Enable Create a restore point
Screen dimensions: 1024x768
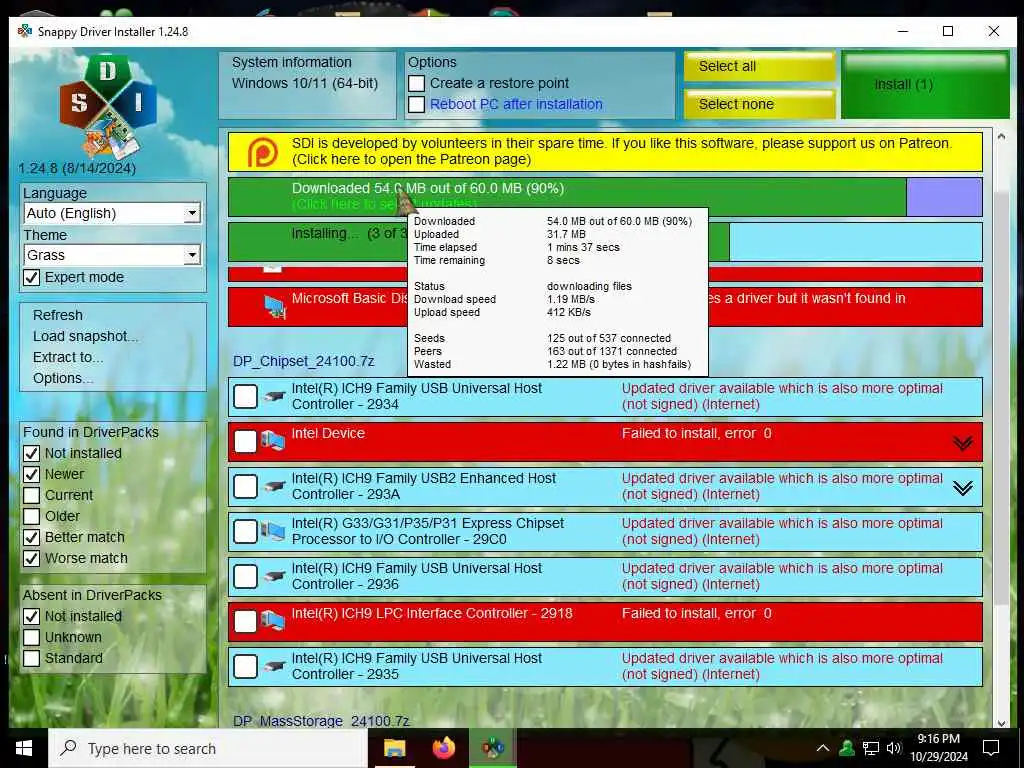pos(417,84)
